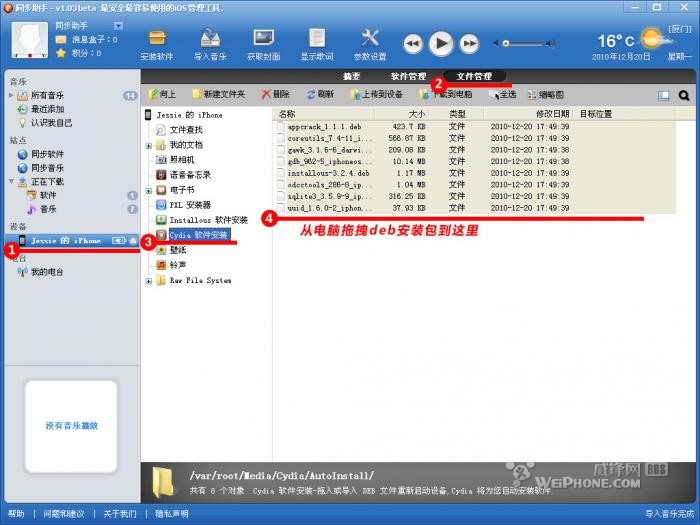700x525 pixels.
Task: Expand the Raw File System node
Action: 148,281
